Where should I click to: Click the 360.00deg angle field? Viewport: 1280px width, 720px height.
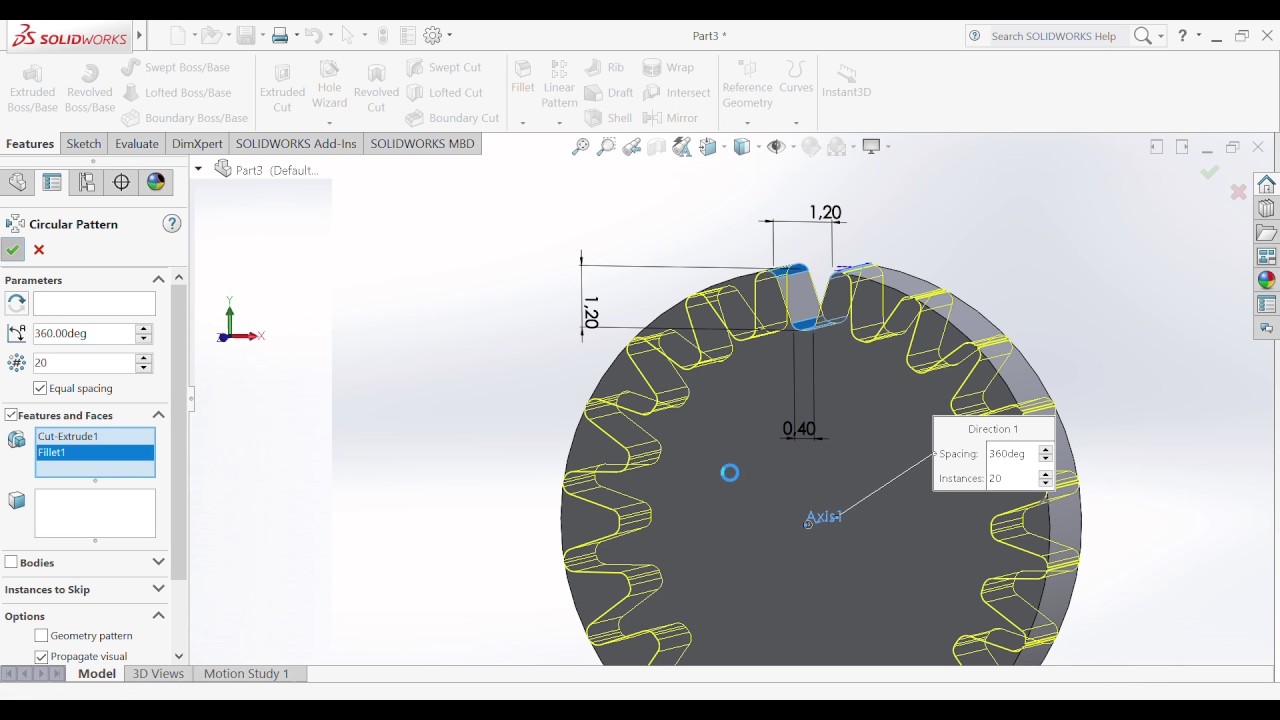click(84, 333)
